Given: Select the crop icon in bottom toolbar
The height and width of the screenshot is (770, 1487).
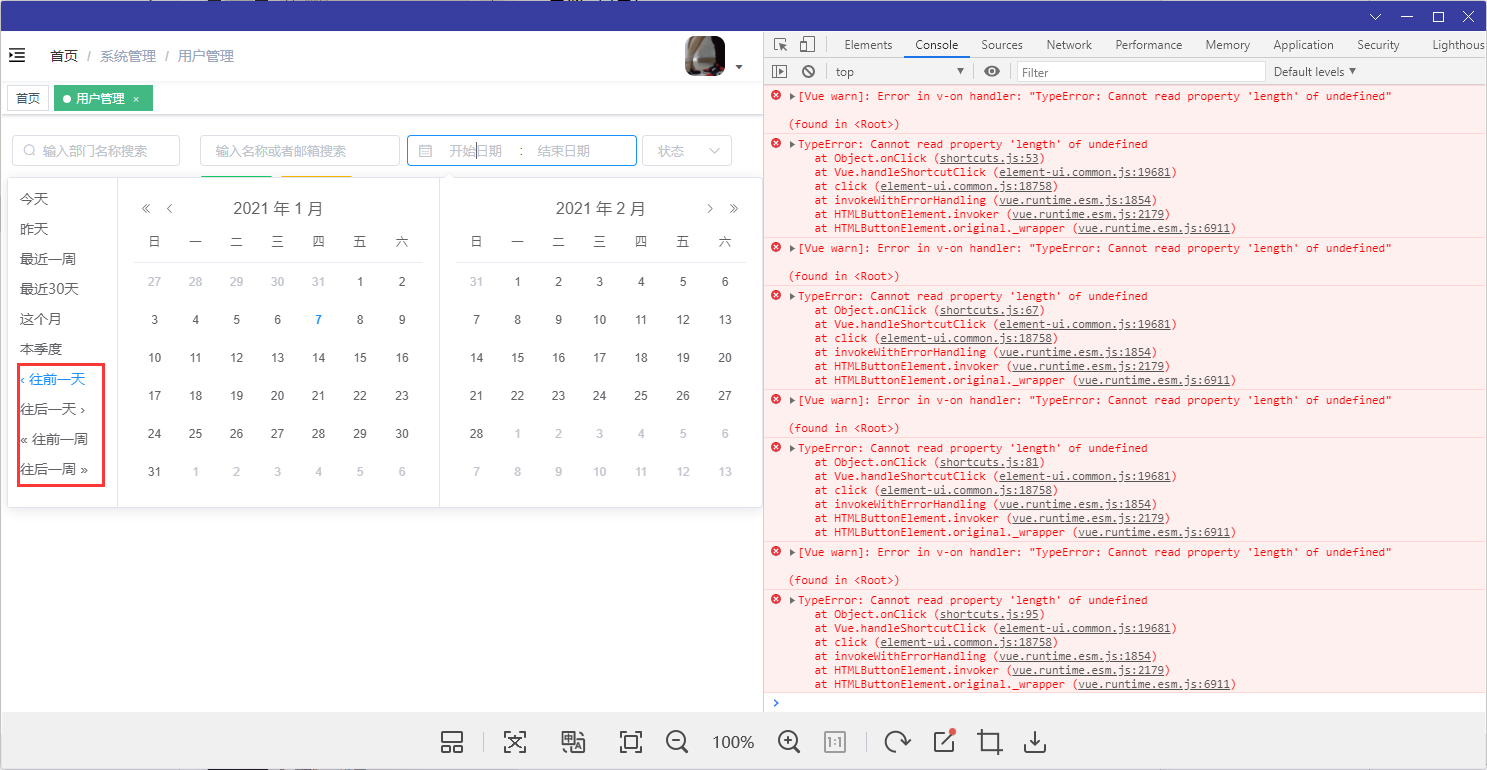Looking at the screenshot, I should [989, 742].
